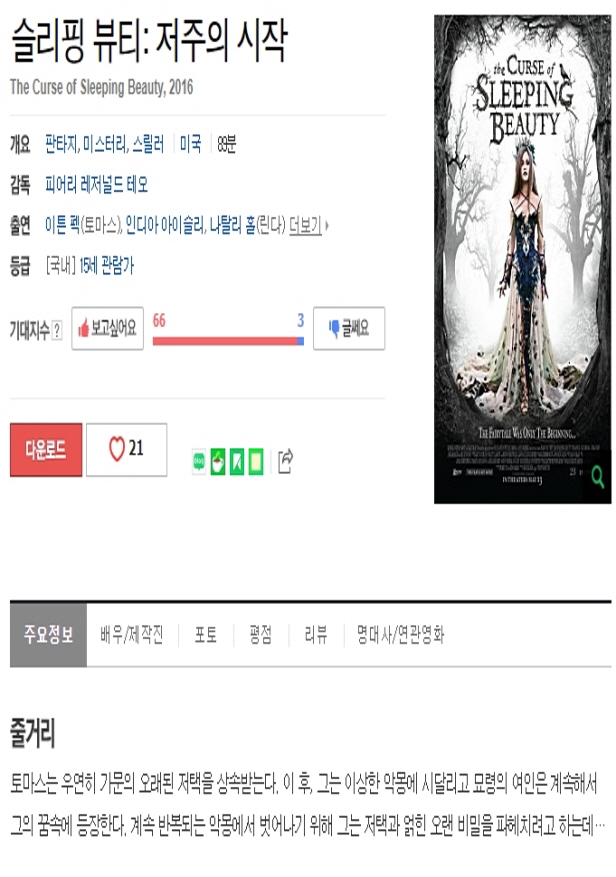Vote 보고싶어요 thumbs-up button

click(107, 328)
